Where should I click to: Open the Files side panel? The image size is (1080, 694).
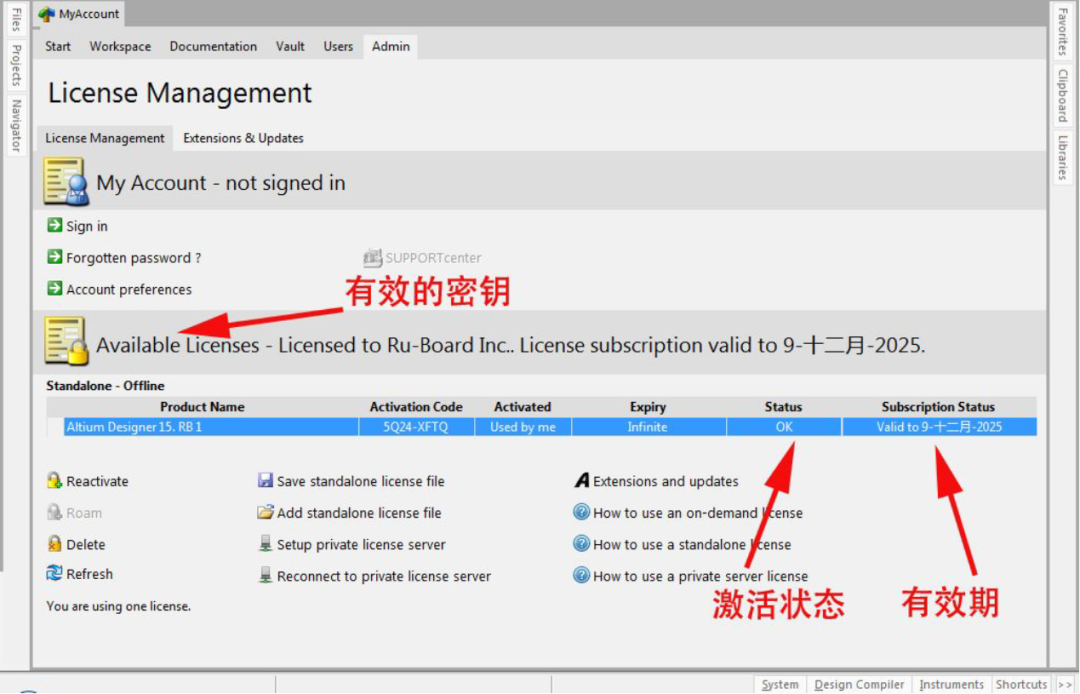pyautogui.click(x=17, y=19)
